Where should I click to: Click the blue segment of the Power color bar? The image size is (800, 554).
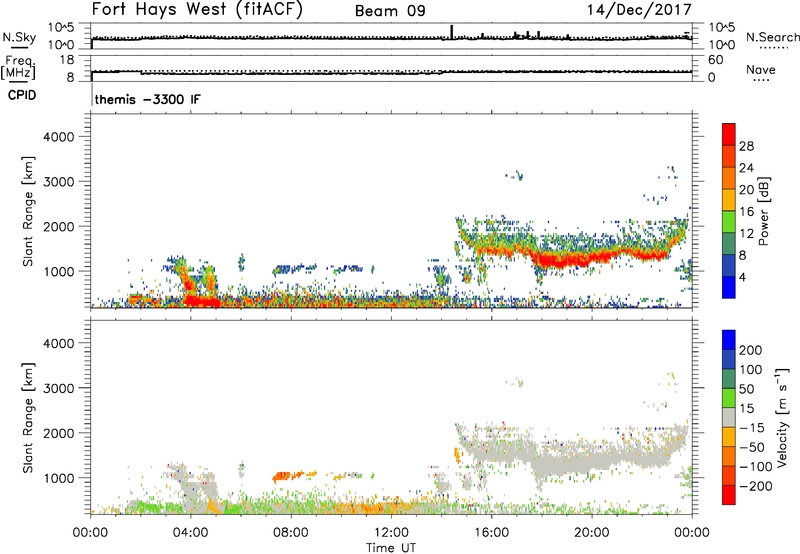729,287
